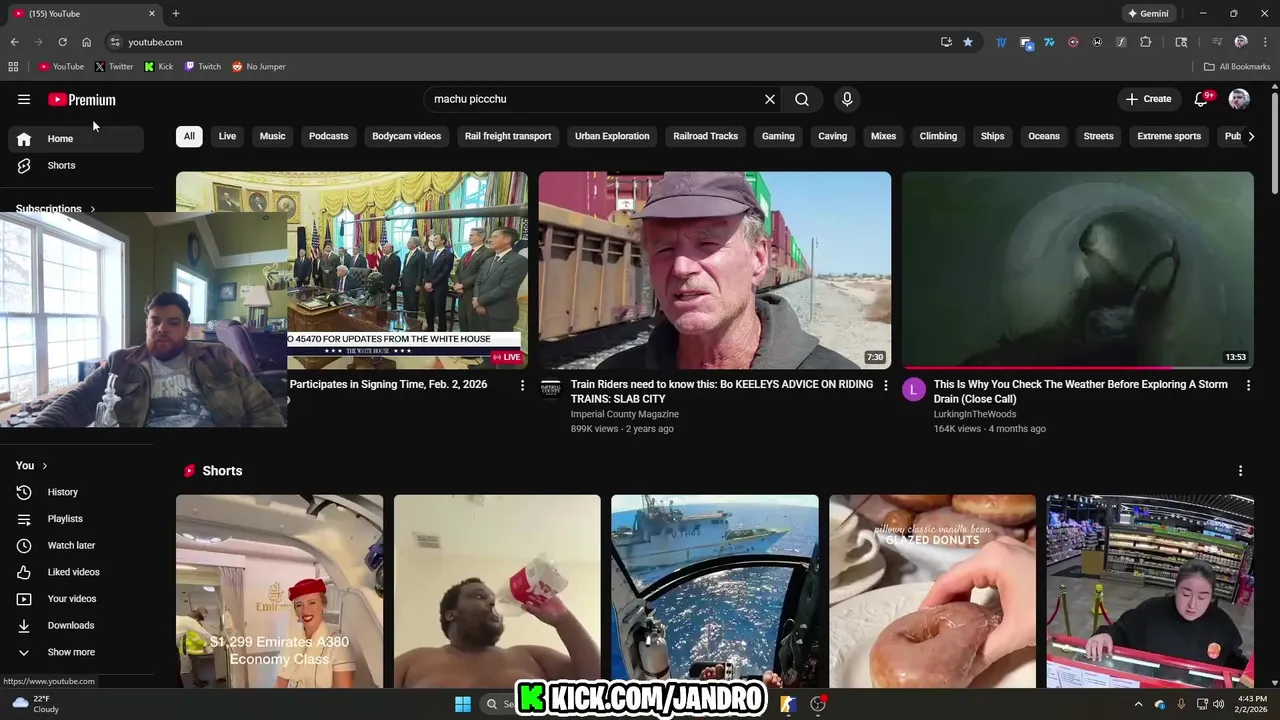Open Liked videos in the sidebar
This screenshot has height=720, width=1280.
point(76,572)
